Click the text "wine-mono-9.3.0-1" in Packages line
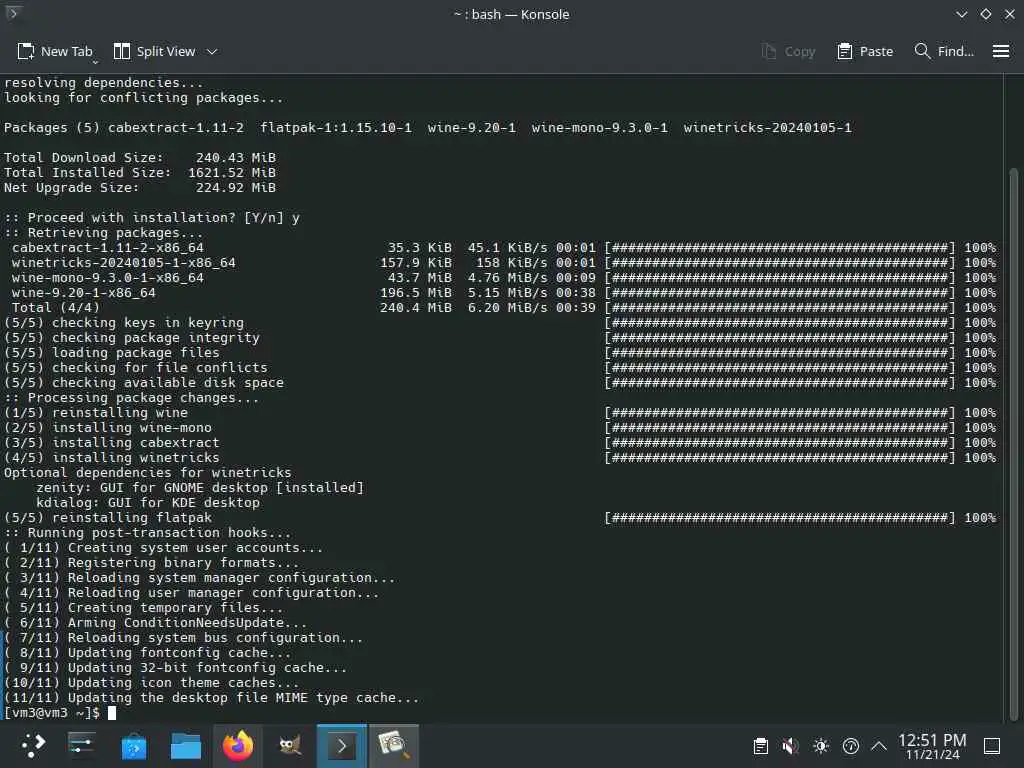 coord(600,127)
